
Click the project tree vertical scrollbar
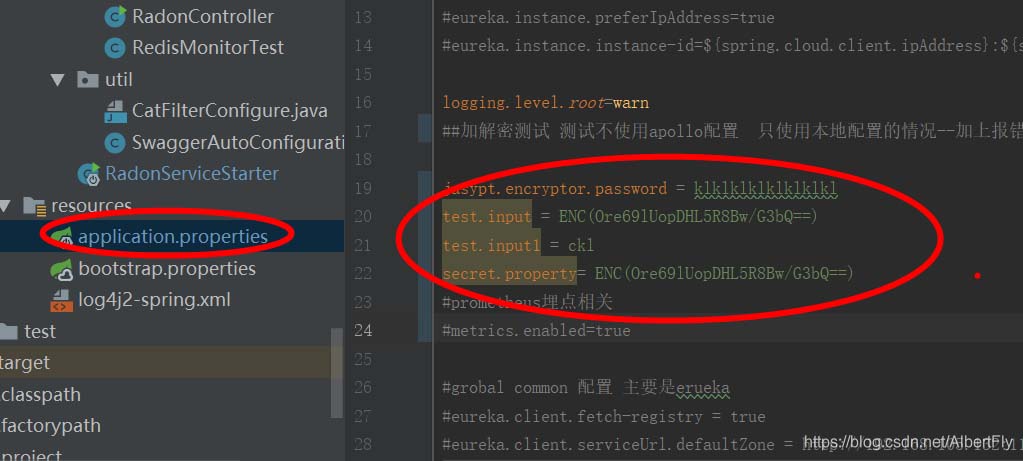(x=337, y=372)
